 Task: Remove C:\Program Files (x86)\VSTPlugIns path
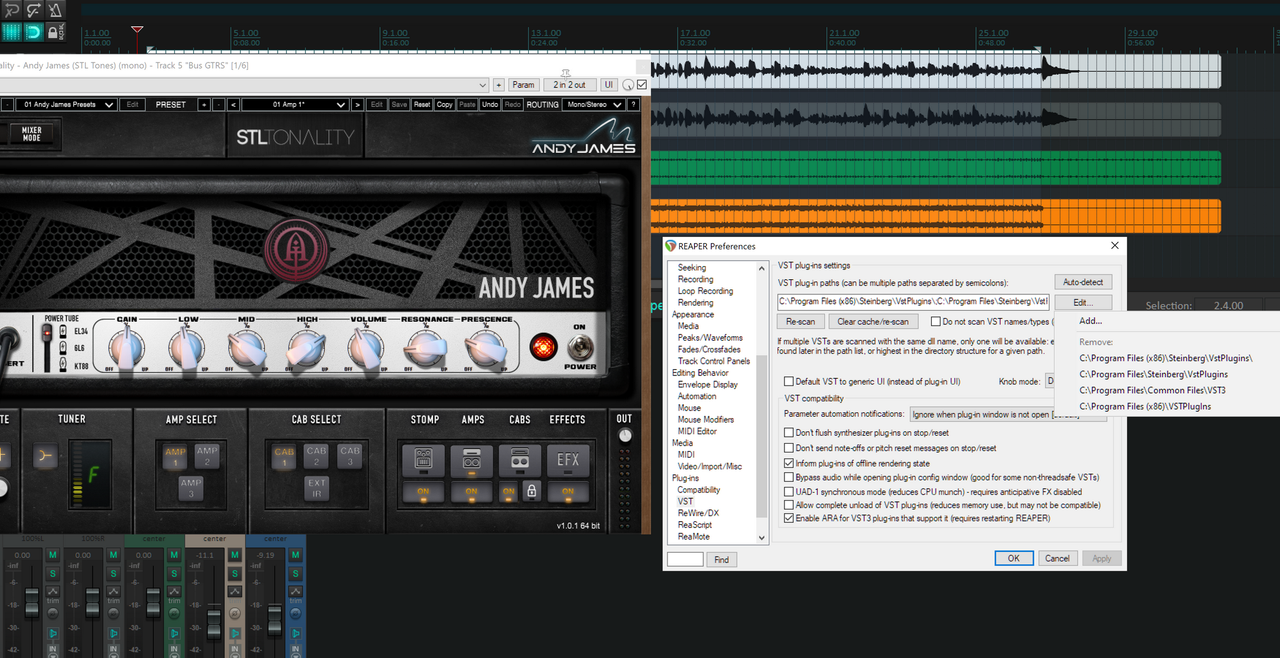point(1145,407)
